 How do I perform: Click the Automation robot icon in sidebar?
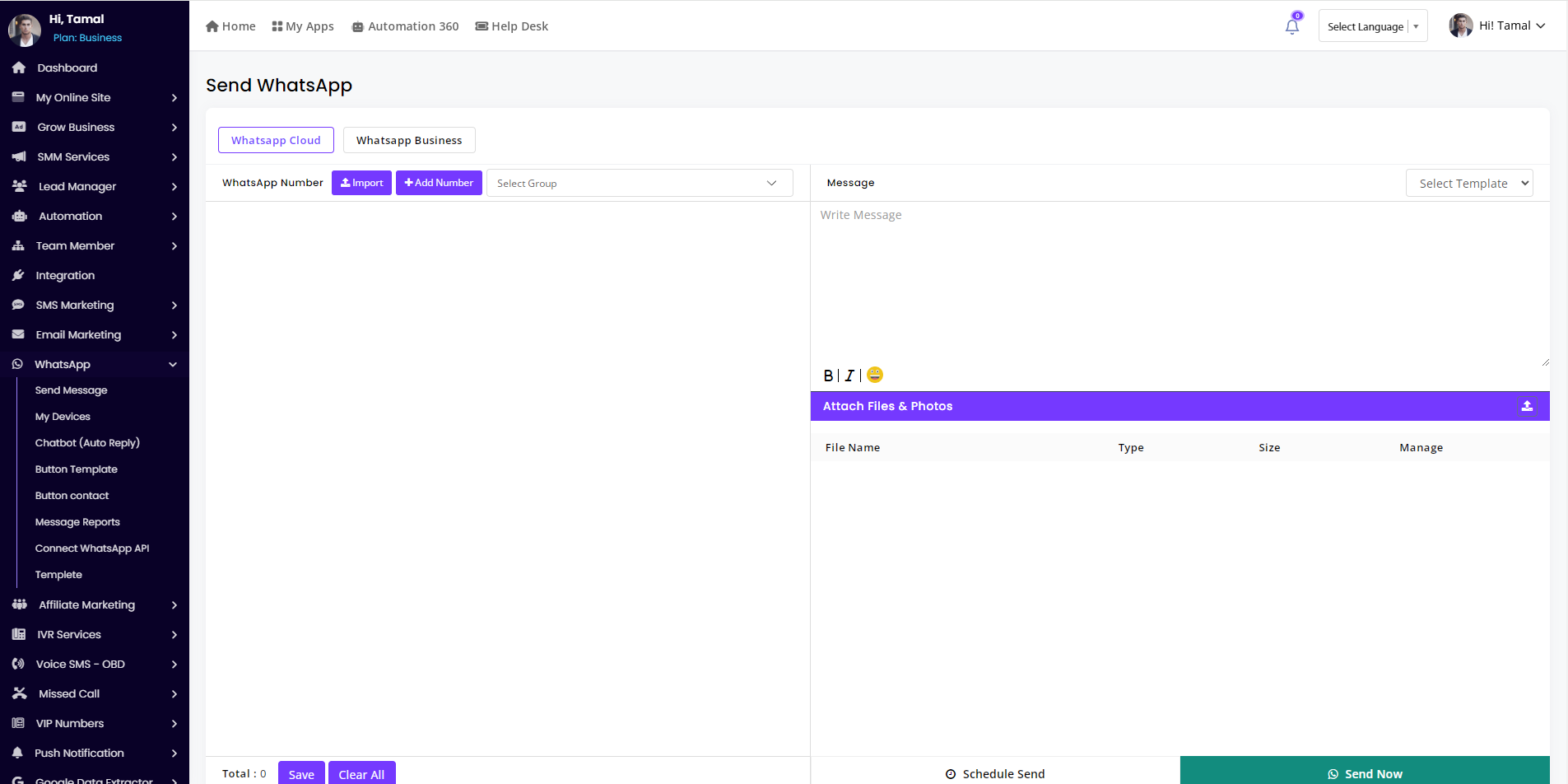(x=20, y=216)
